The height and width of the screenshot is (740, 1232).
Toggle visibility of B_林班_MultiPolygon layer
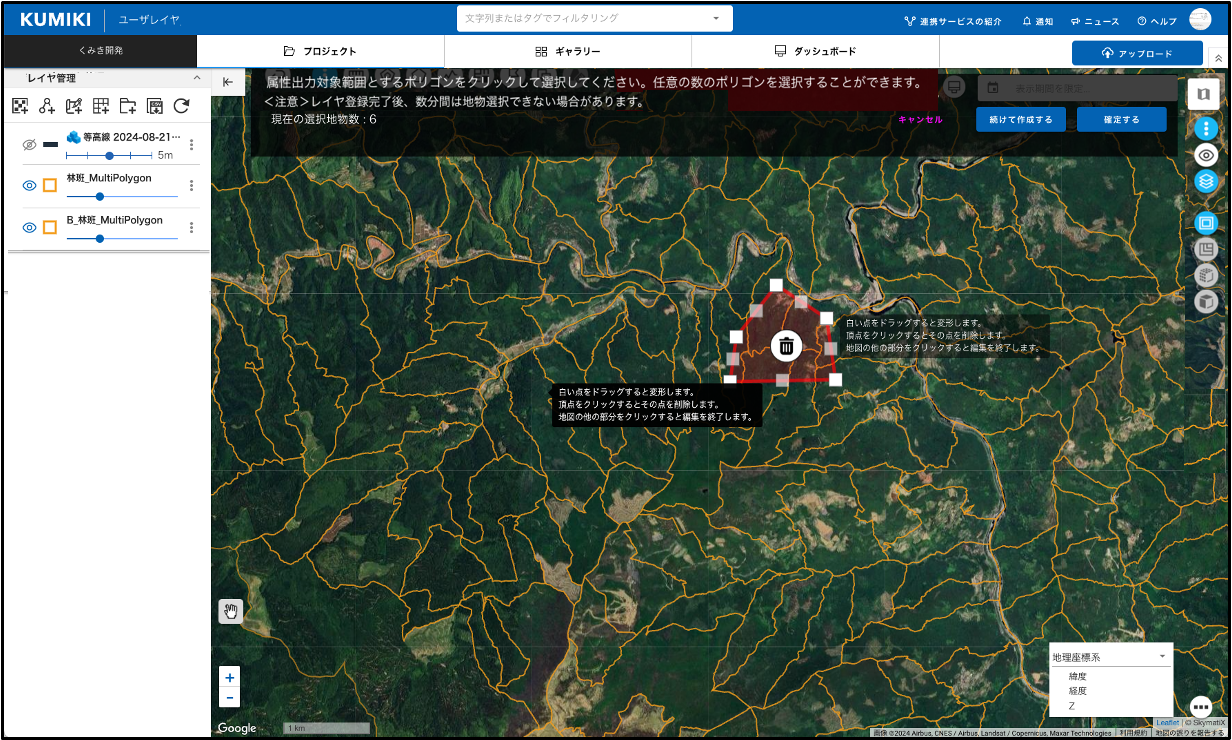(x=30, y=228)
